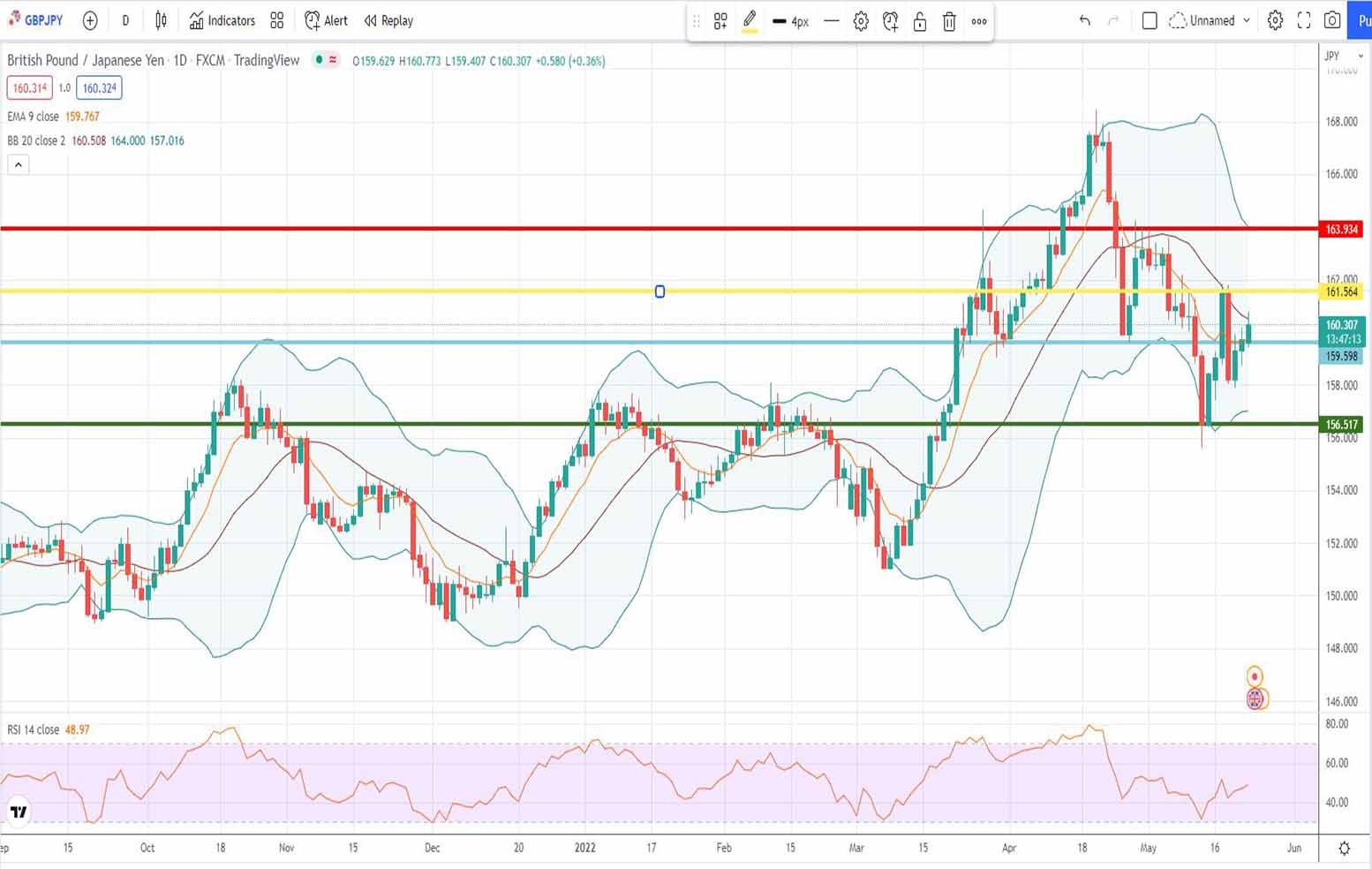Open the Indicators panel

pos(222,20)
